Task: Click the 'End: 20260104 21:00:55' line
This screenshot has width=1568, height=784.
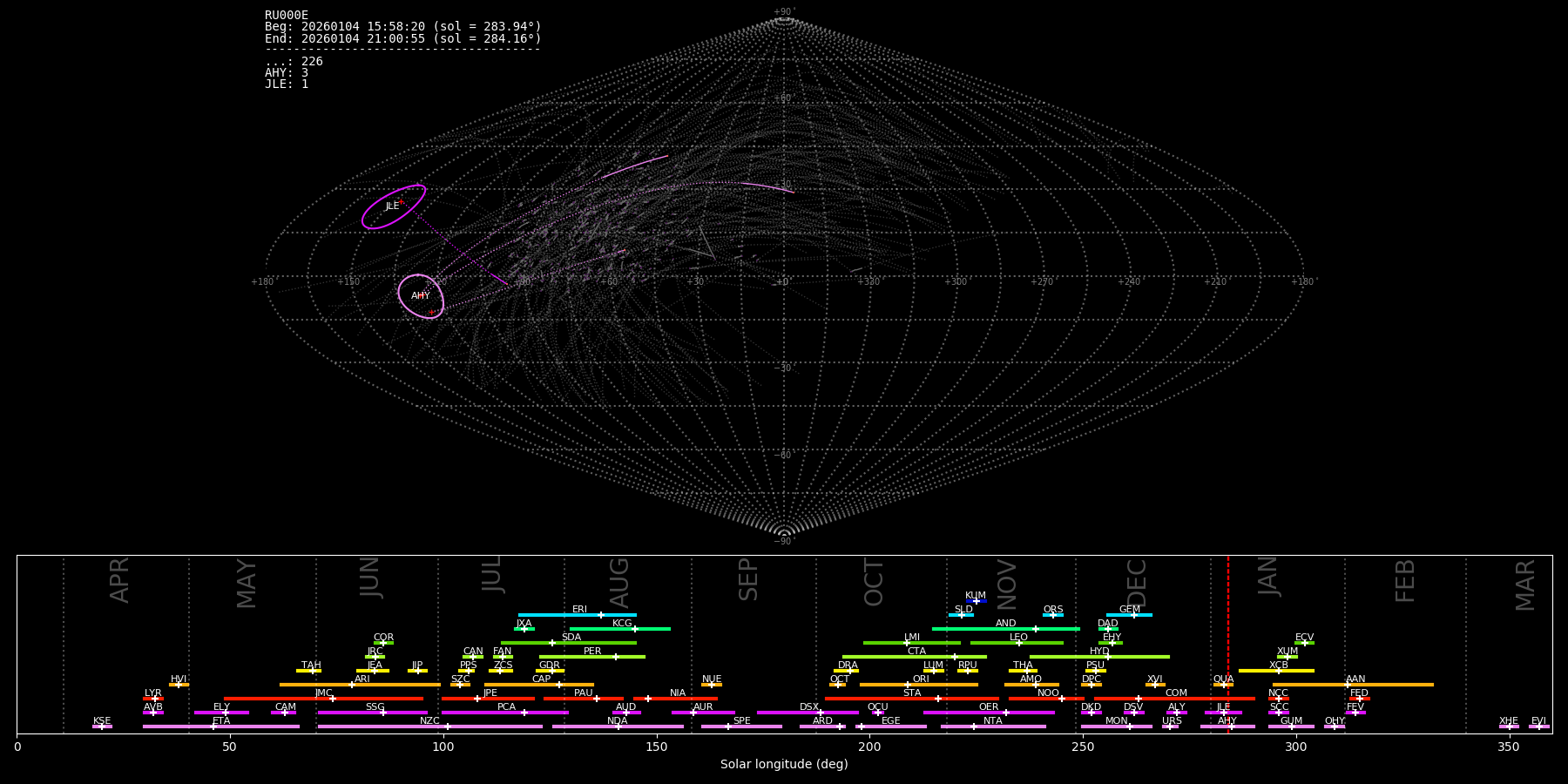Action: (403, 39)
